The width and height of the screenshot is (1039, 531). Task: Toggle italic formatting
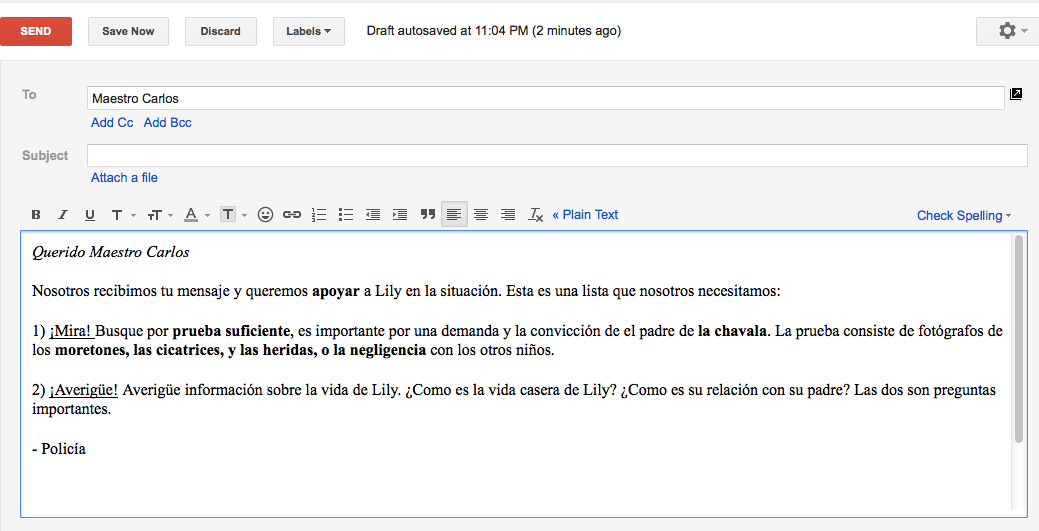tap(62, 215)
